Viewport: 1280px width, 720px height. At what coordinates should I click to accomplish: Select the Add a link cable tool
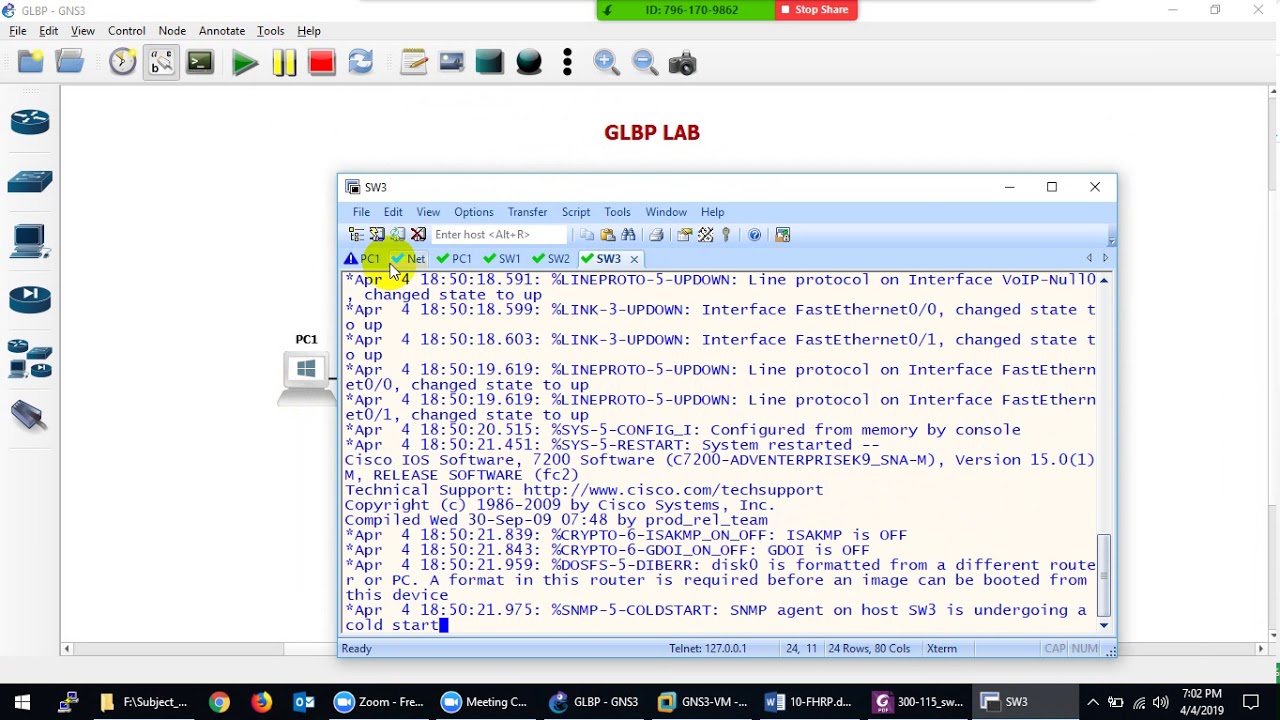point(30,415)
